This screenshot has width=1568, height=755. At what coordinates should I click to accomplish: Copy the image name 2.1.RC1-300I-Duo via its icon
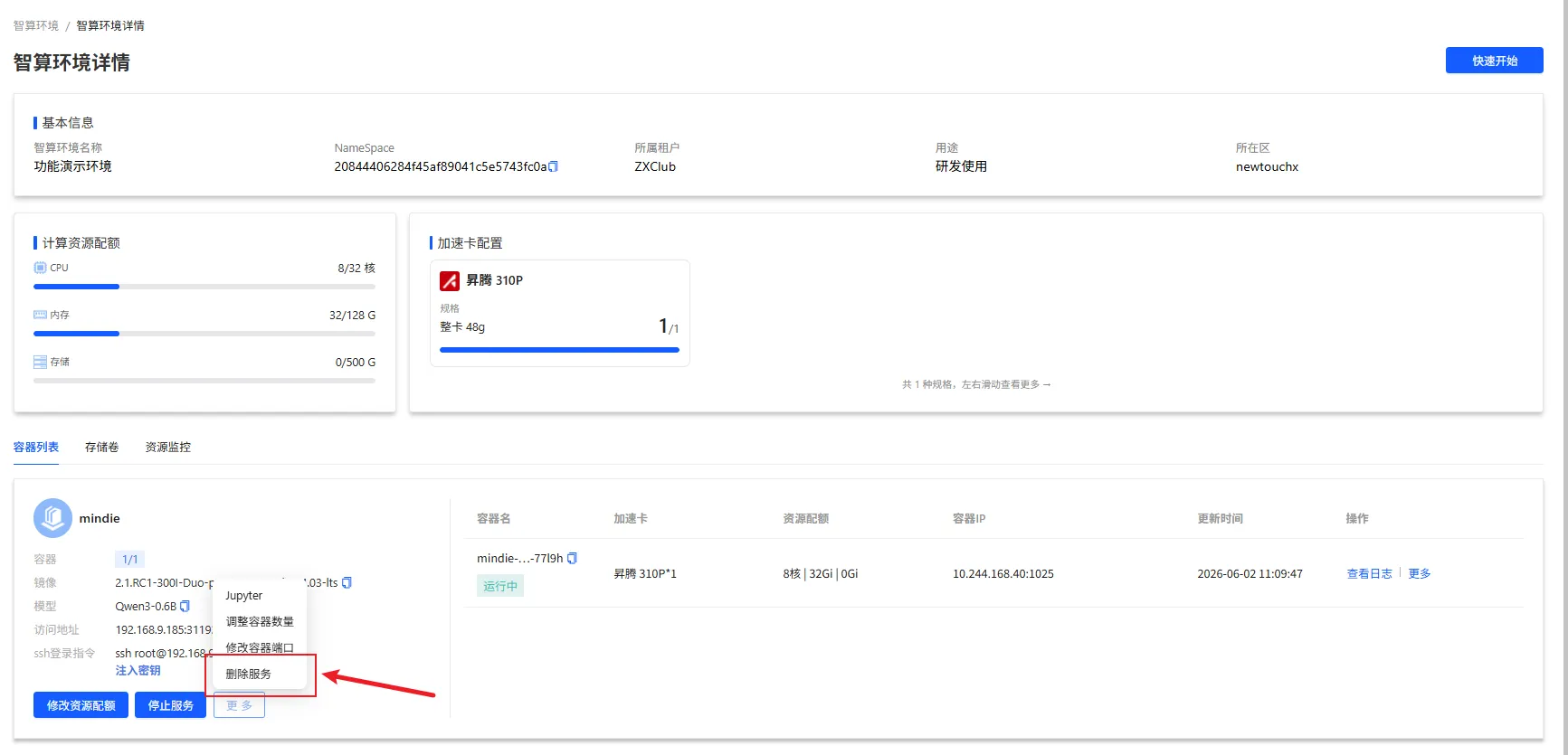click(347, 582)
